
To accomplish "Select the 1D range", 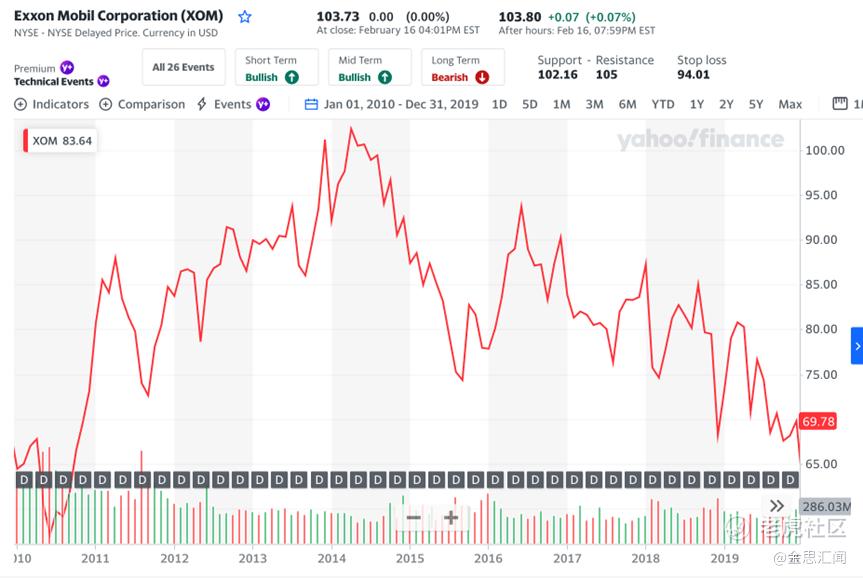I will pyautogui.click(x=499, y=105).
